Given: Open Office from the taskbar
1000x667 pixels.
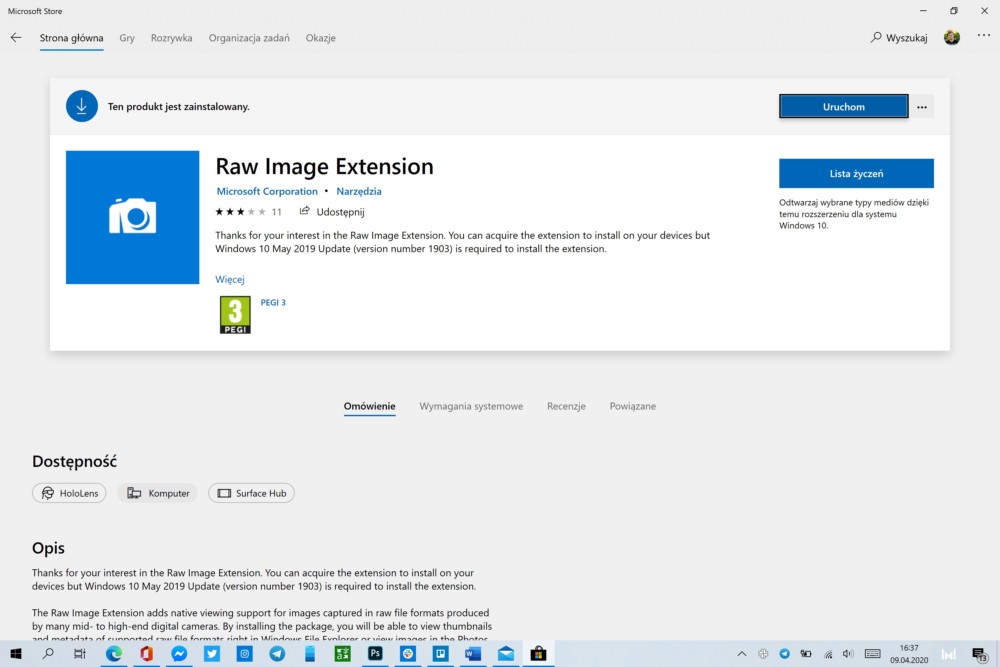Looking at the screenshot, I should [147, 654].
